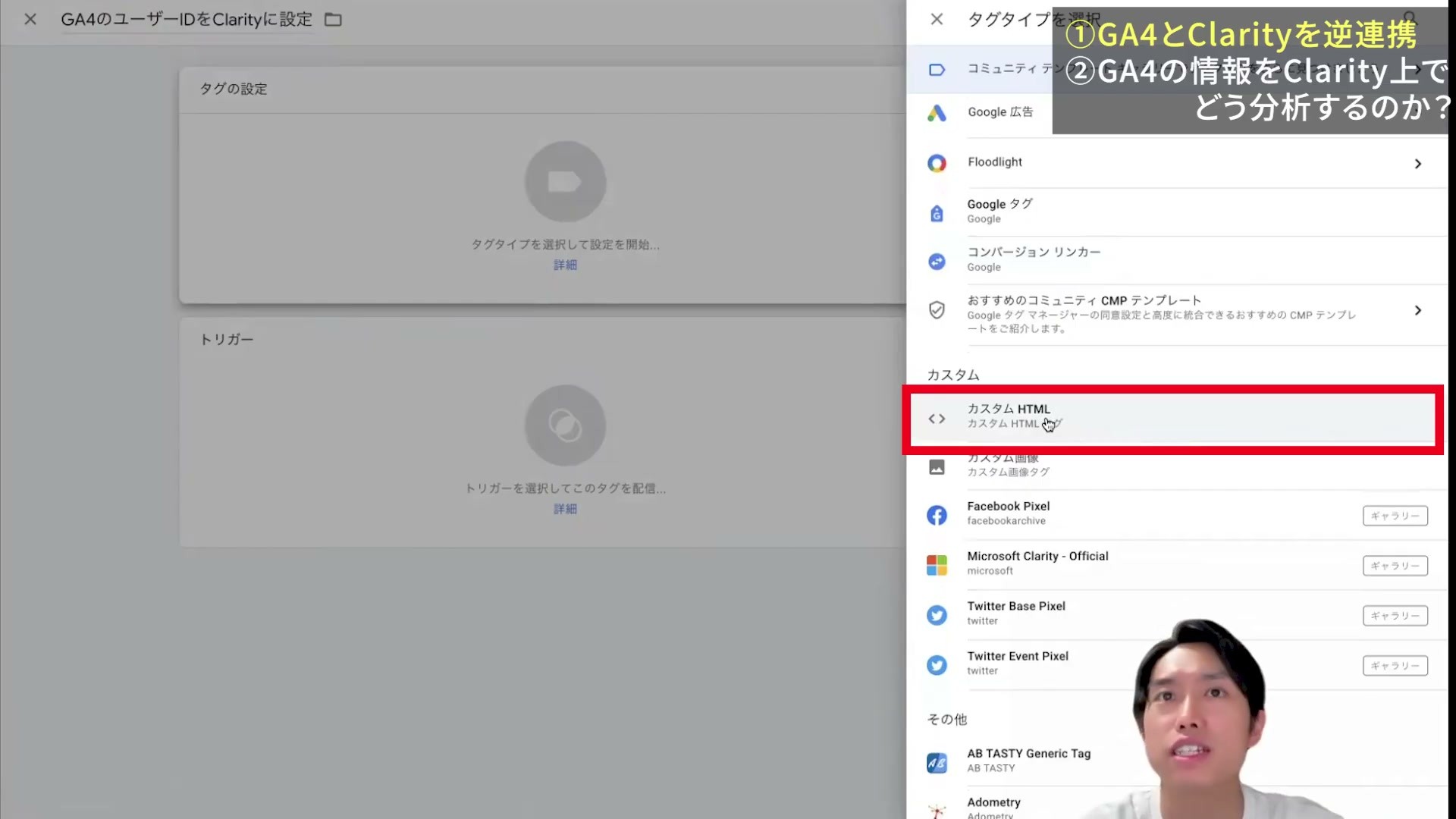Expand the Floodlight chevron

pyautogui.click(x=1418, y=164)
